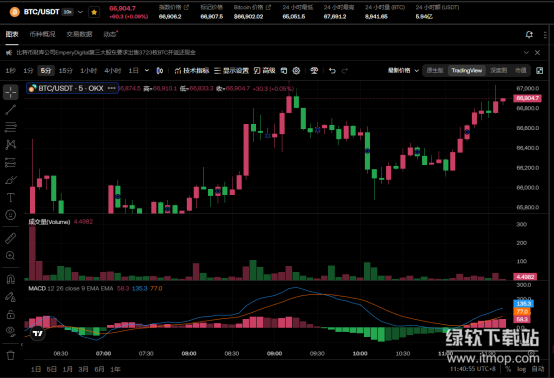
Task: Collapse the news banner chevron
Action: [526, 53]
